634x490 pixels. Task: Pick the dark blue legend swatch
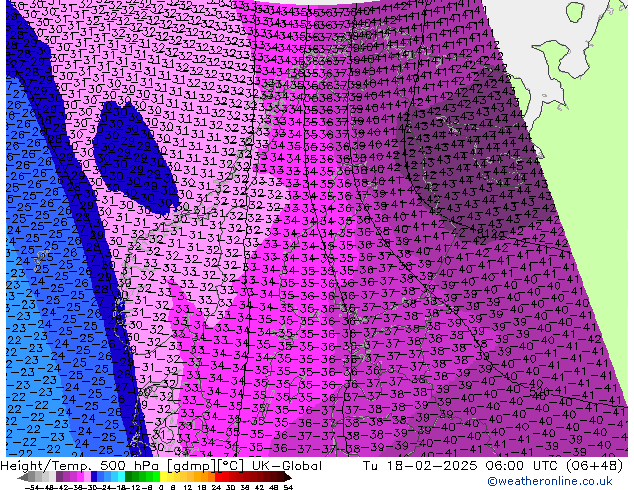(x=94, y=477)
